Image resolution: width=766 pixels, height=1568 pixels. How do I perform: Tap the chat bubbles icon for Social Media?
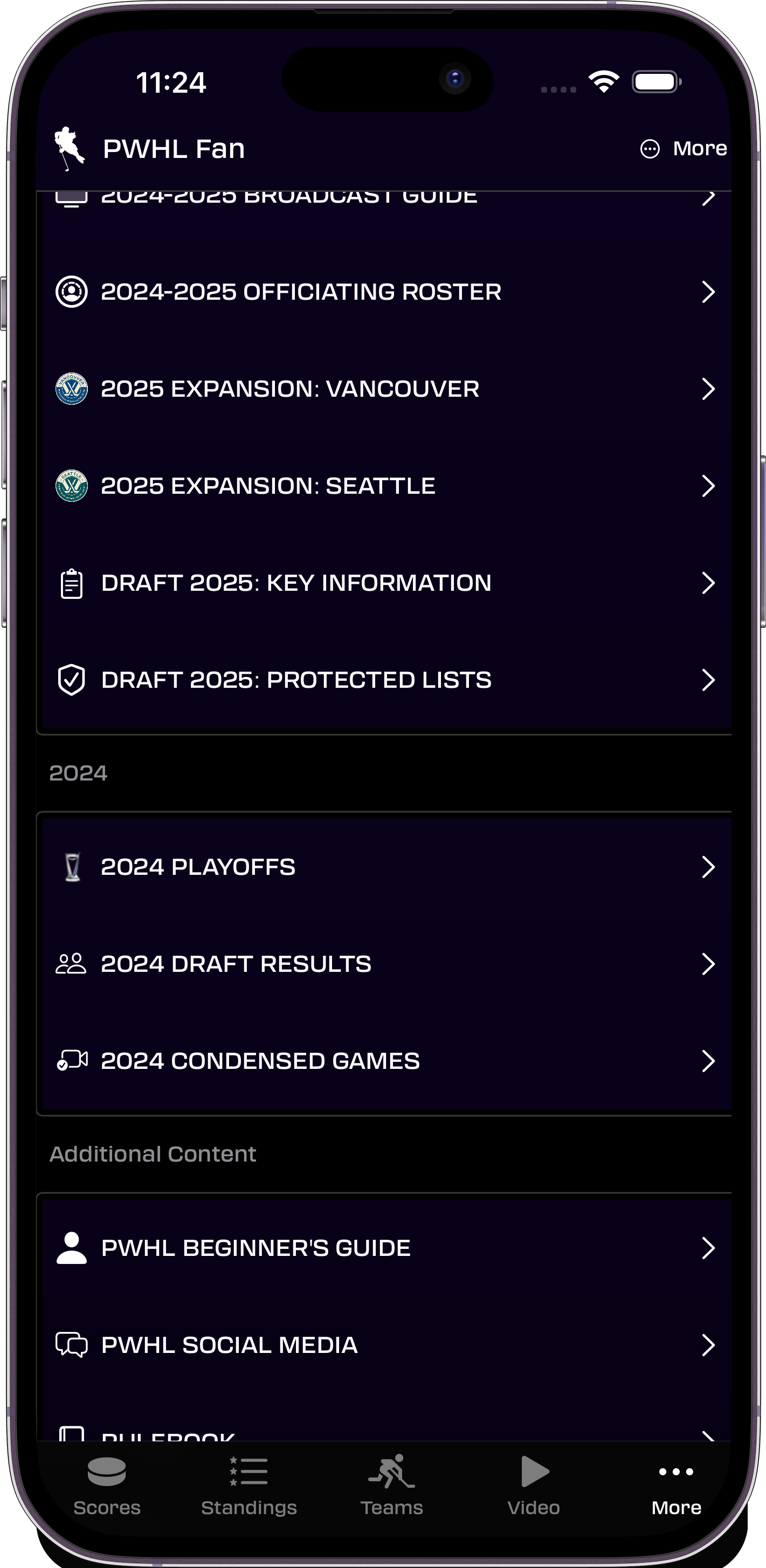tap(72, 1345)
